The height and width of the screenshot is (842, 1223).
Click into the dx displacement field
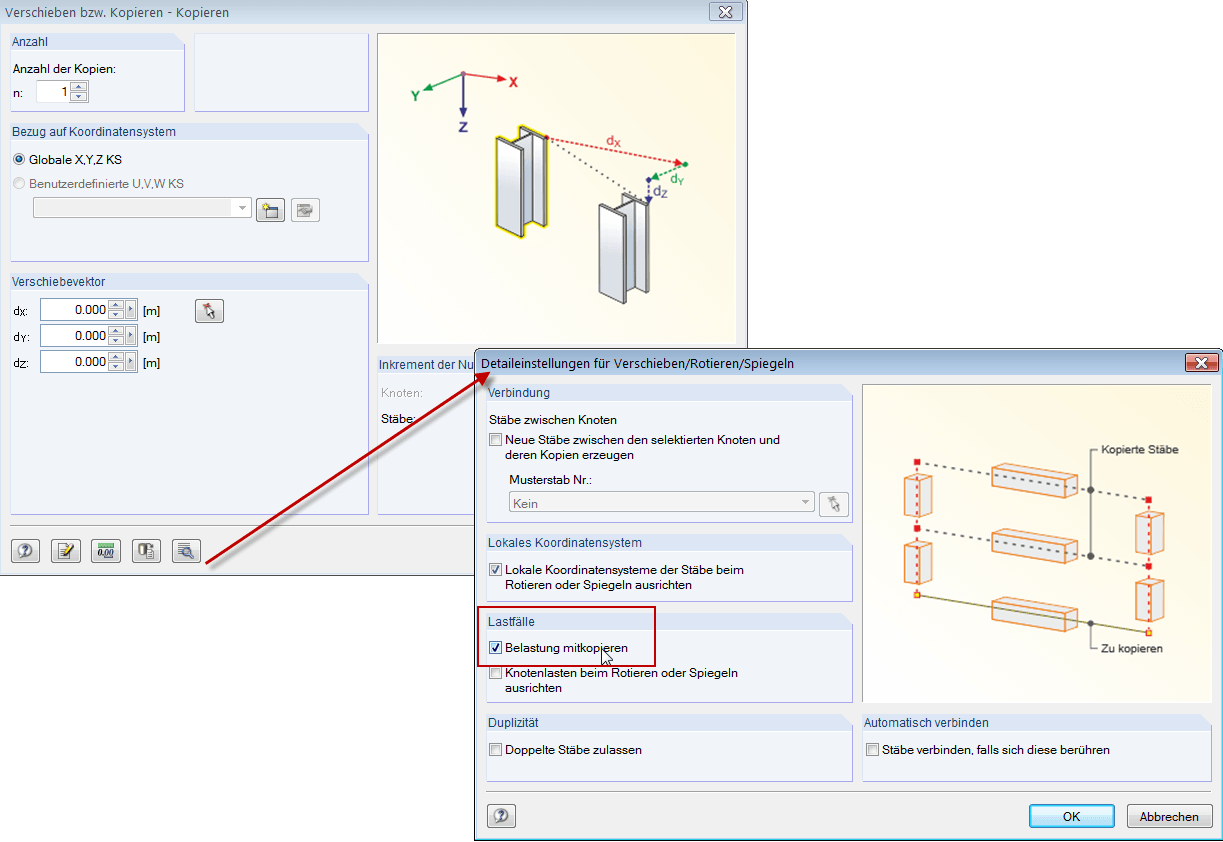pyautogui.click(x=74, y=310)
